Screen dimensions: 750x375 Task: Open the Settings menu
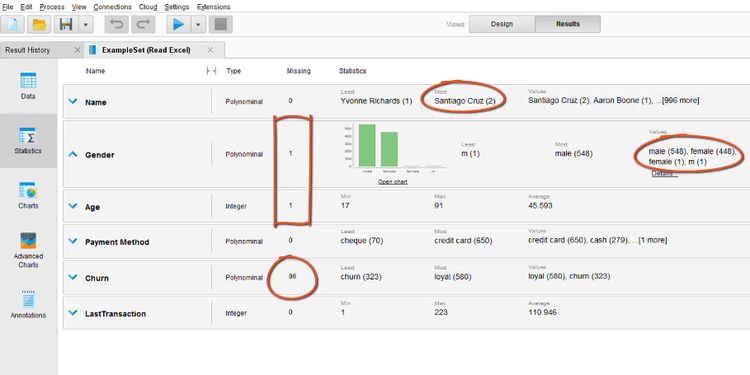[176, 7]
